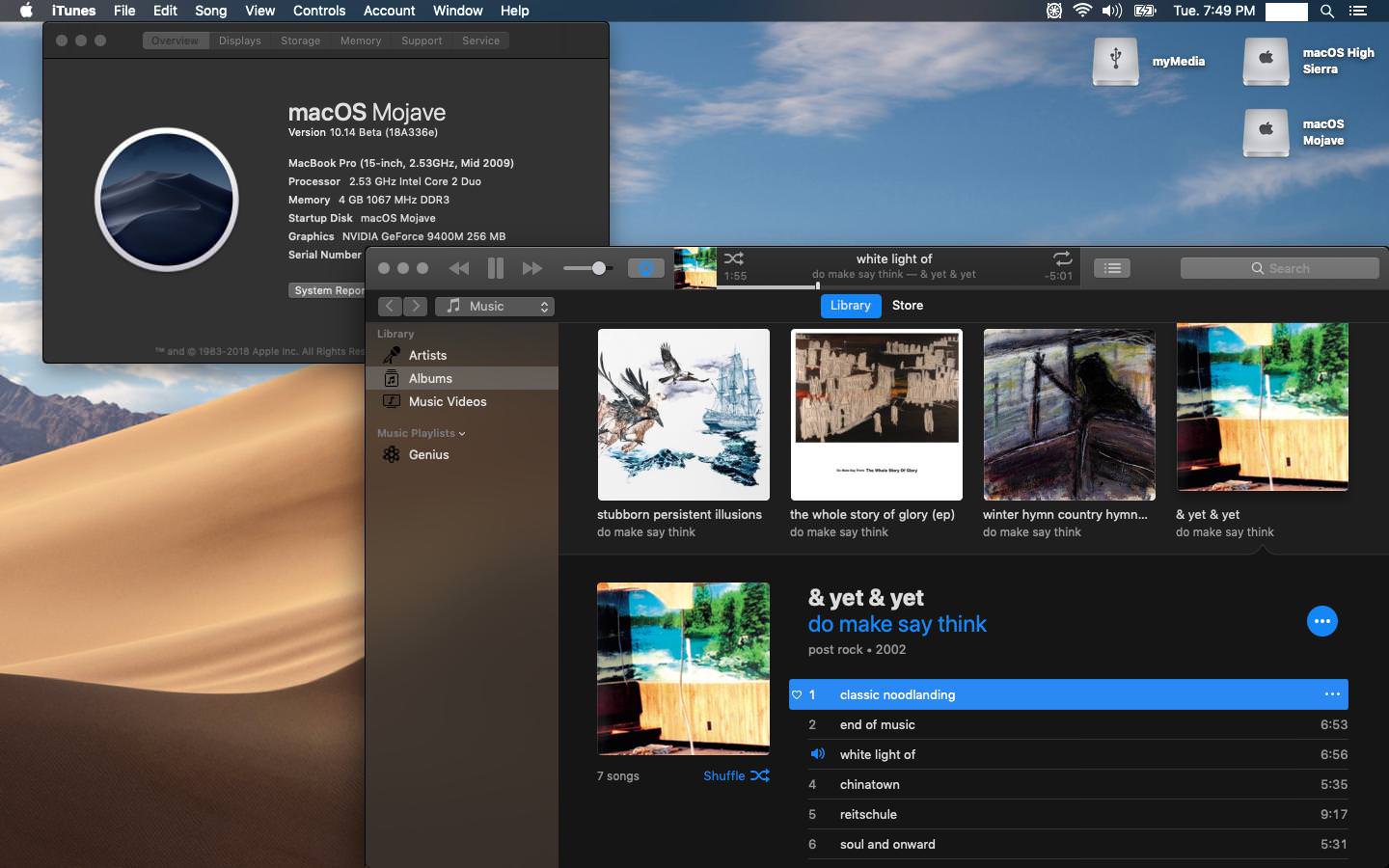Image resolution: width=1389 pixels, height=868 pixels.
Task: Select the Overview tab in About This Mac
Action: pyautogui.click(x=175, y=41)
